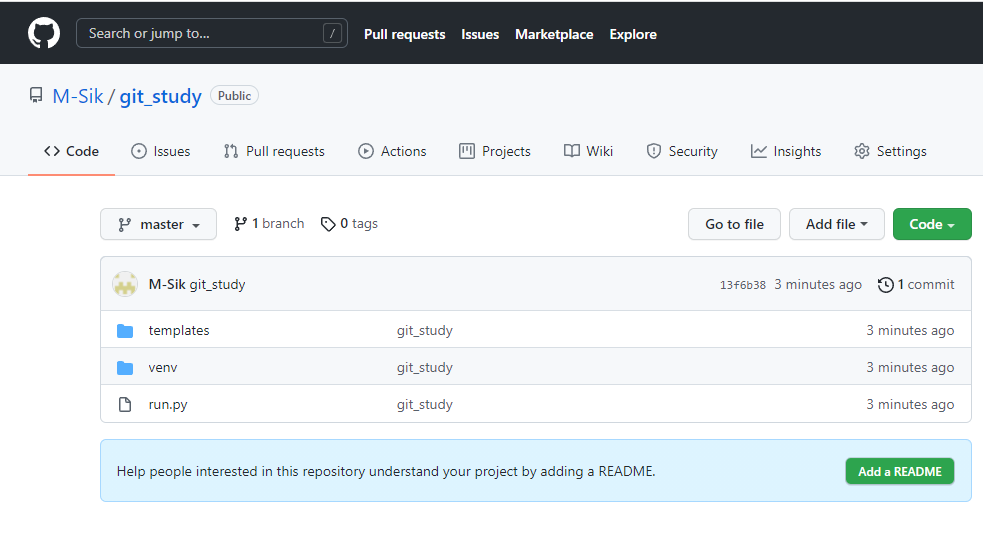Click the venv folder icon

[x=125, y=368]
